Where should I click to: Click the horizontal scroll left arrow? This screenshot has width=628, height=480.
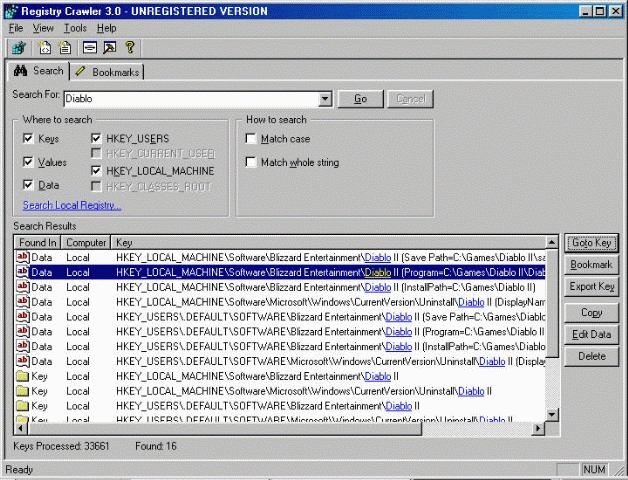coord(21,428)
